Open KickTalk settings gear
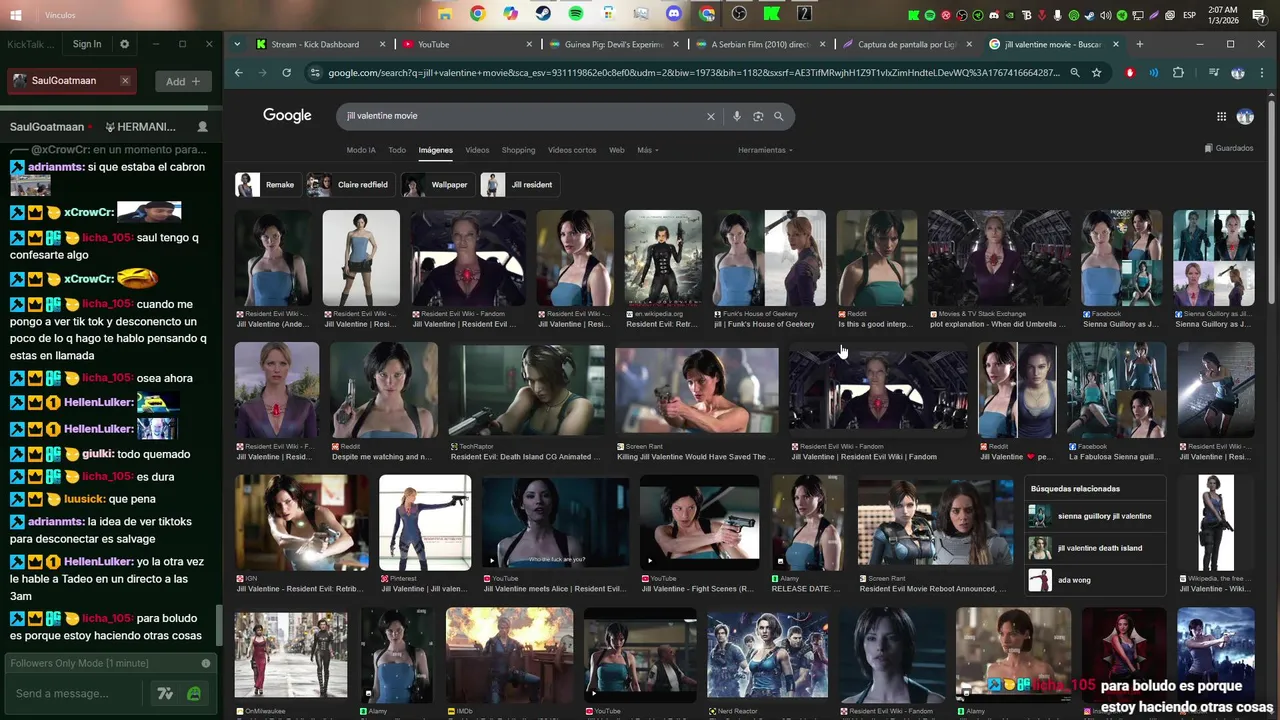This screenshot has width=1280, height=720. coord(124,44)
